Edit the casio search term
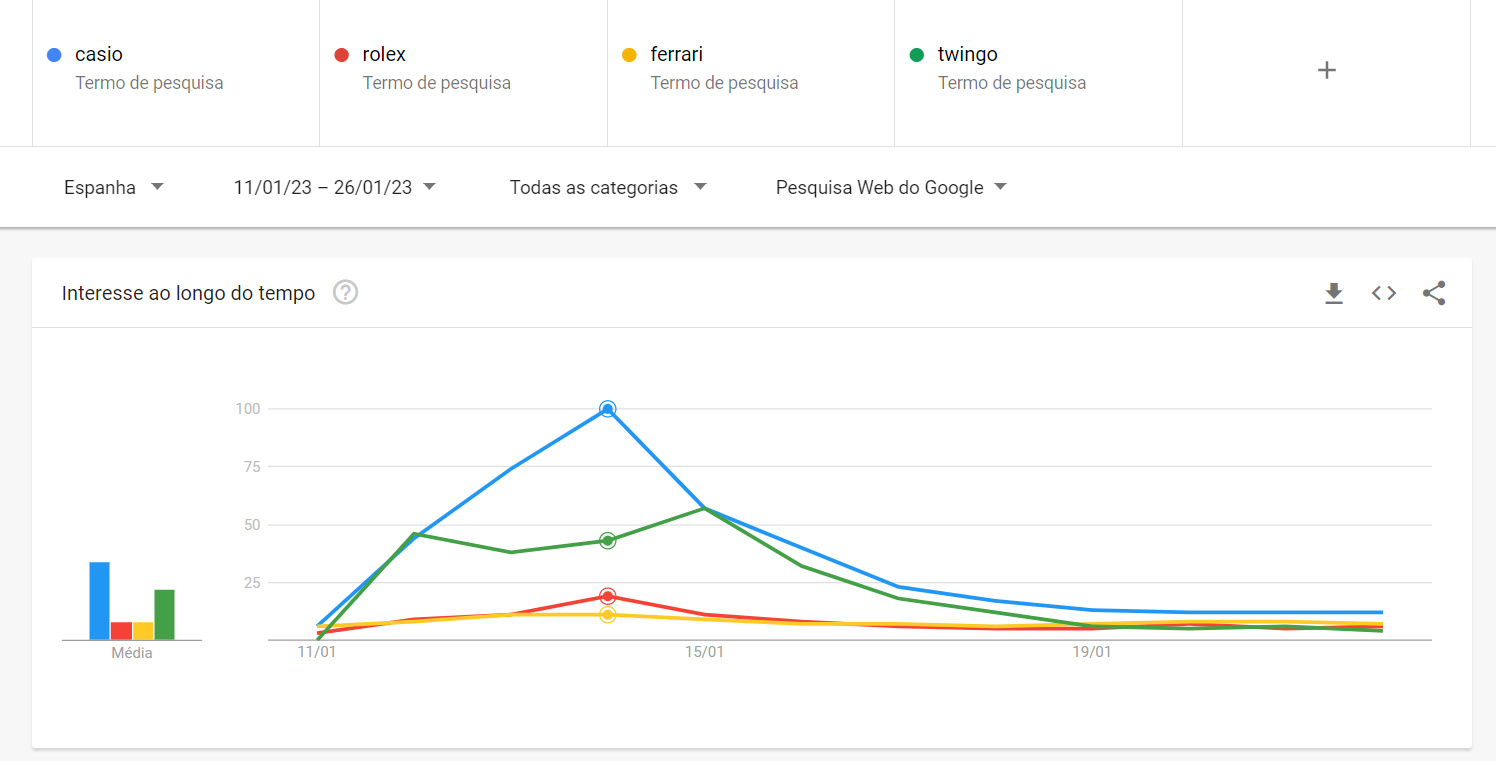 coord(176,70)
